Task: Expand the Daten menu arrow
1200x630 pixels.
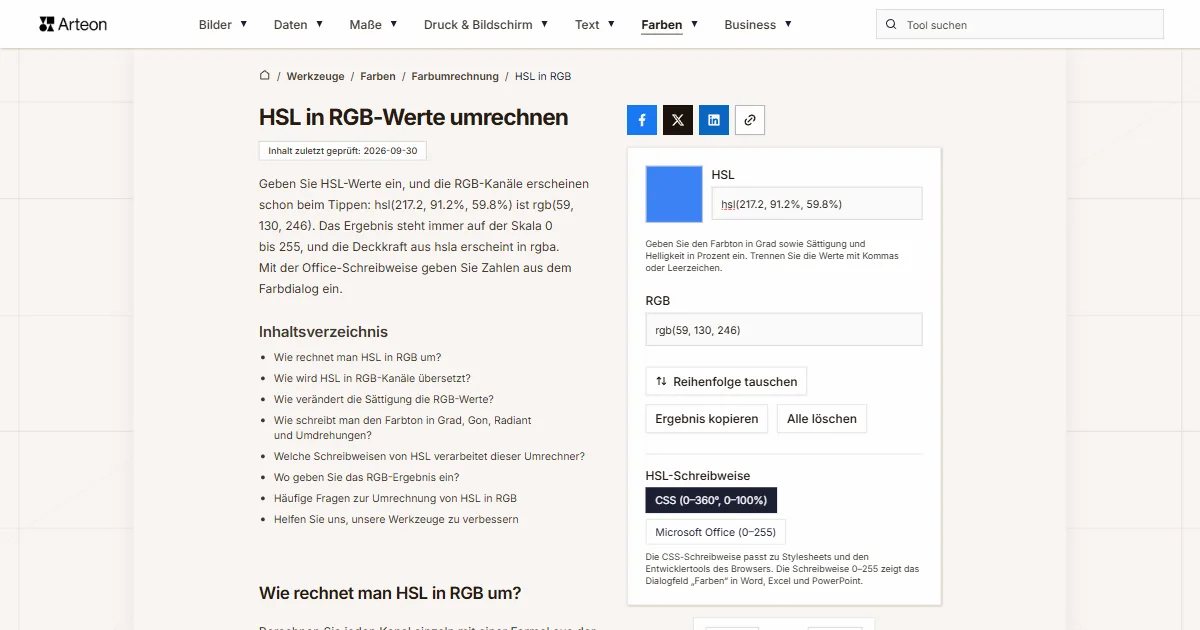Action: (x=319, y=24)
